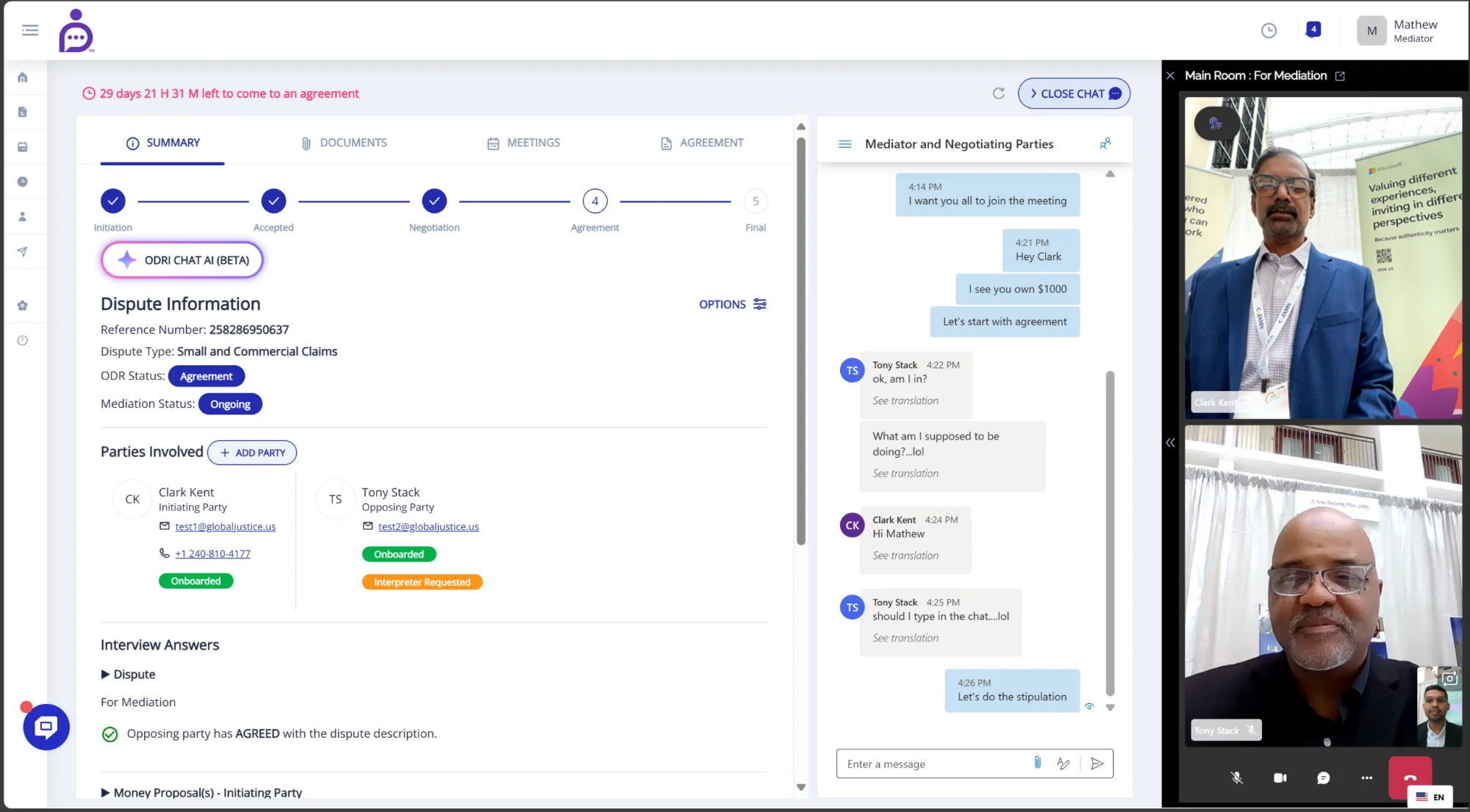
Task: Unmute the microphone in the meeting controls
Action: tap(1236, 777)
